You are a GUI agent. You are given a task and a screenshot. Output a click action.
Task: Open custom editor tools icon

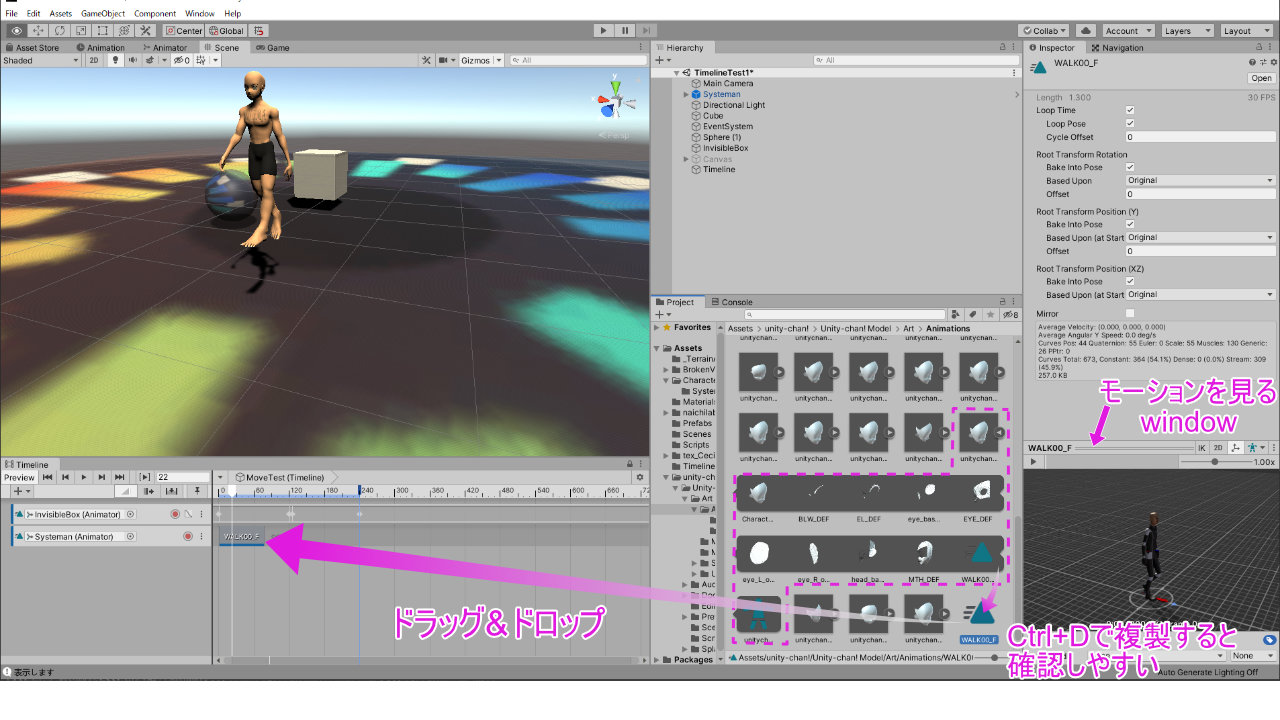146,31
